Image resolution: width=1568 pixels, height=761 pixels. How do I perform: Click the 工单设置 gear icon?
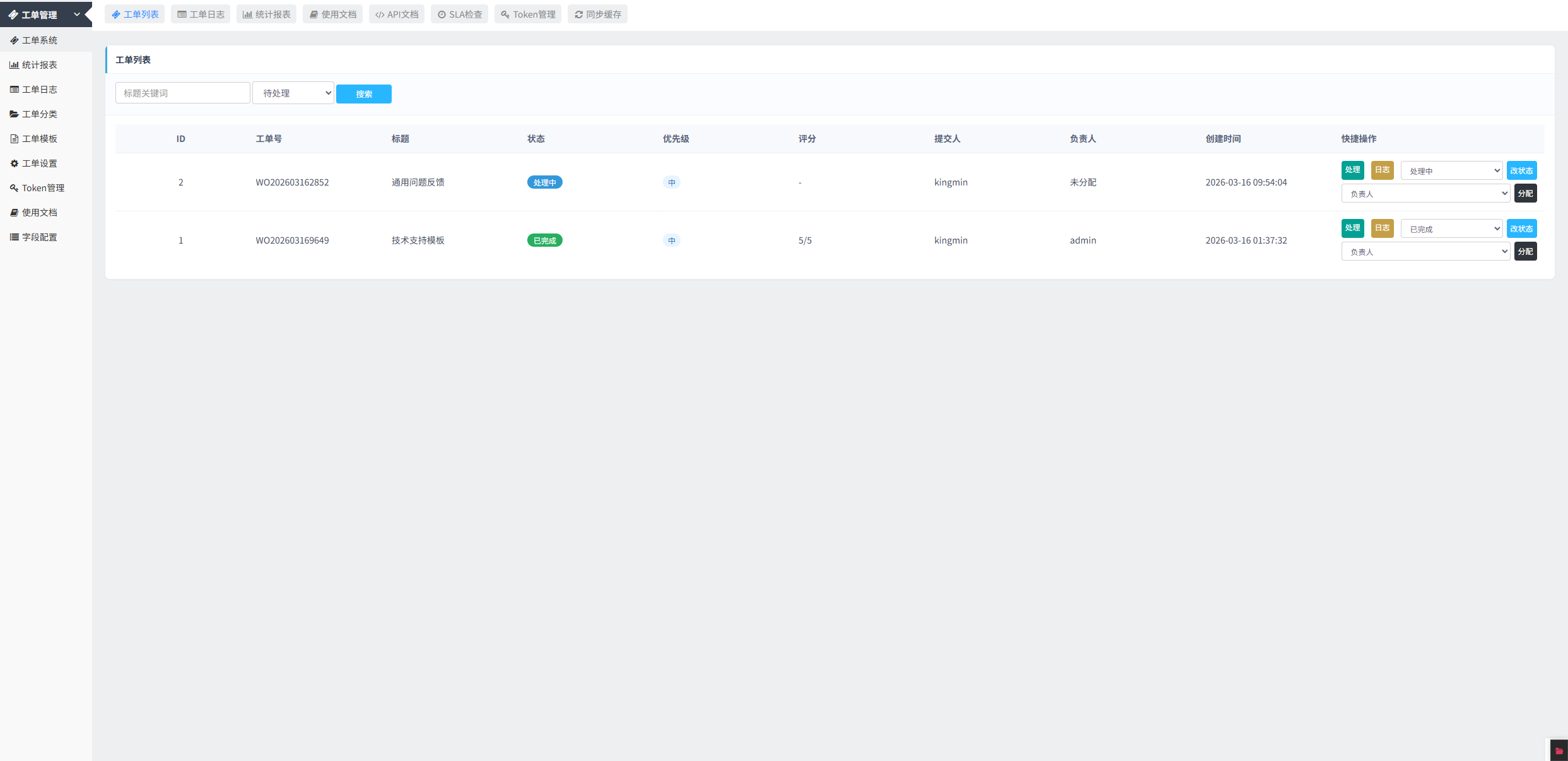pyautogui.click(x=14, y=163)
